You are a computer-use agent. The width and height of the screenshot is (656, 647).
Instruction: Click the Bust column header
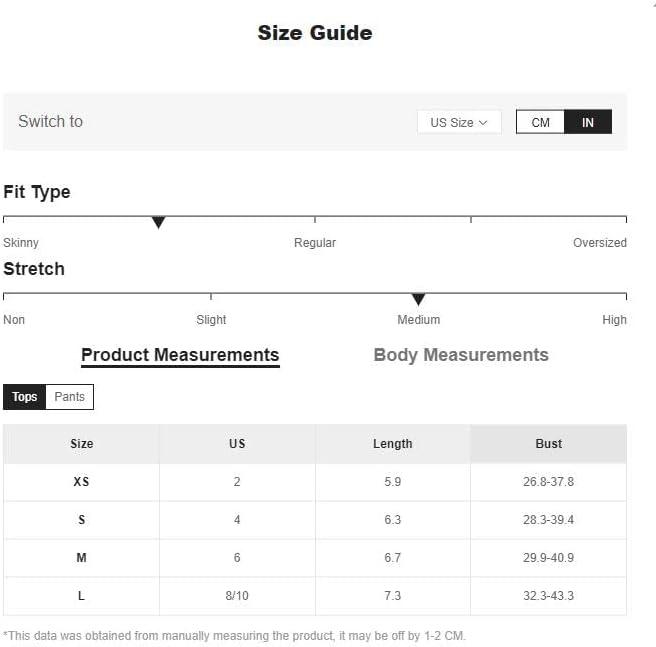click(x=548, y=444)
